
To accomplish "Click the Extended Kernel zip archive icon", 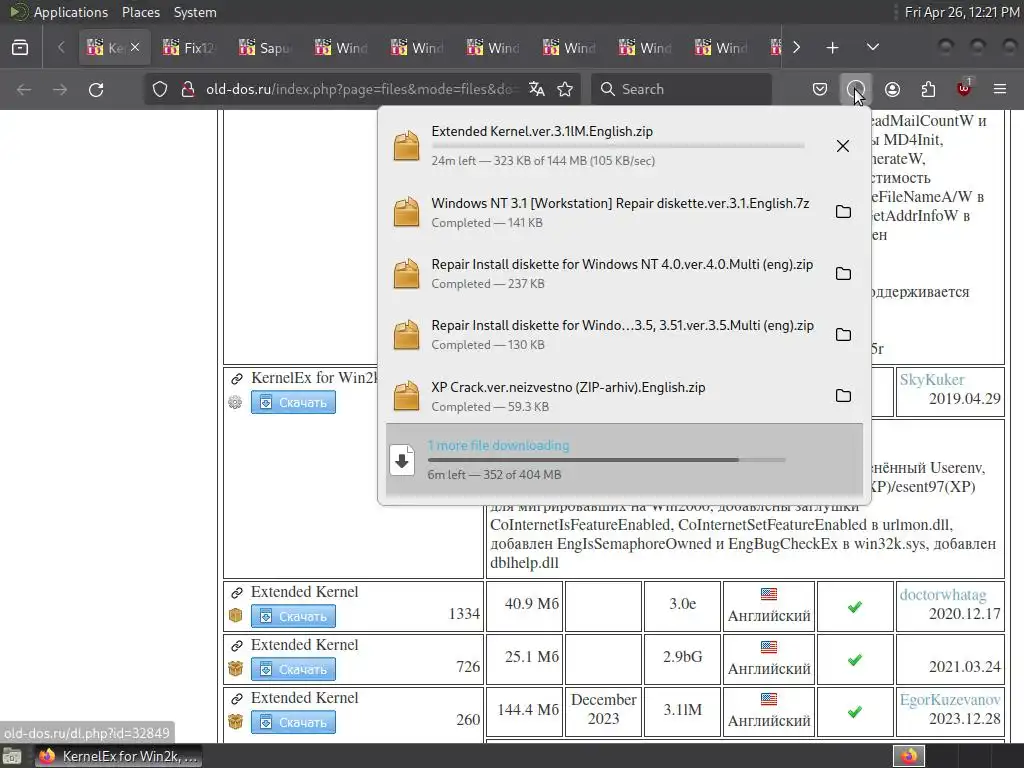I will click(x=406, y=146).
